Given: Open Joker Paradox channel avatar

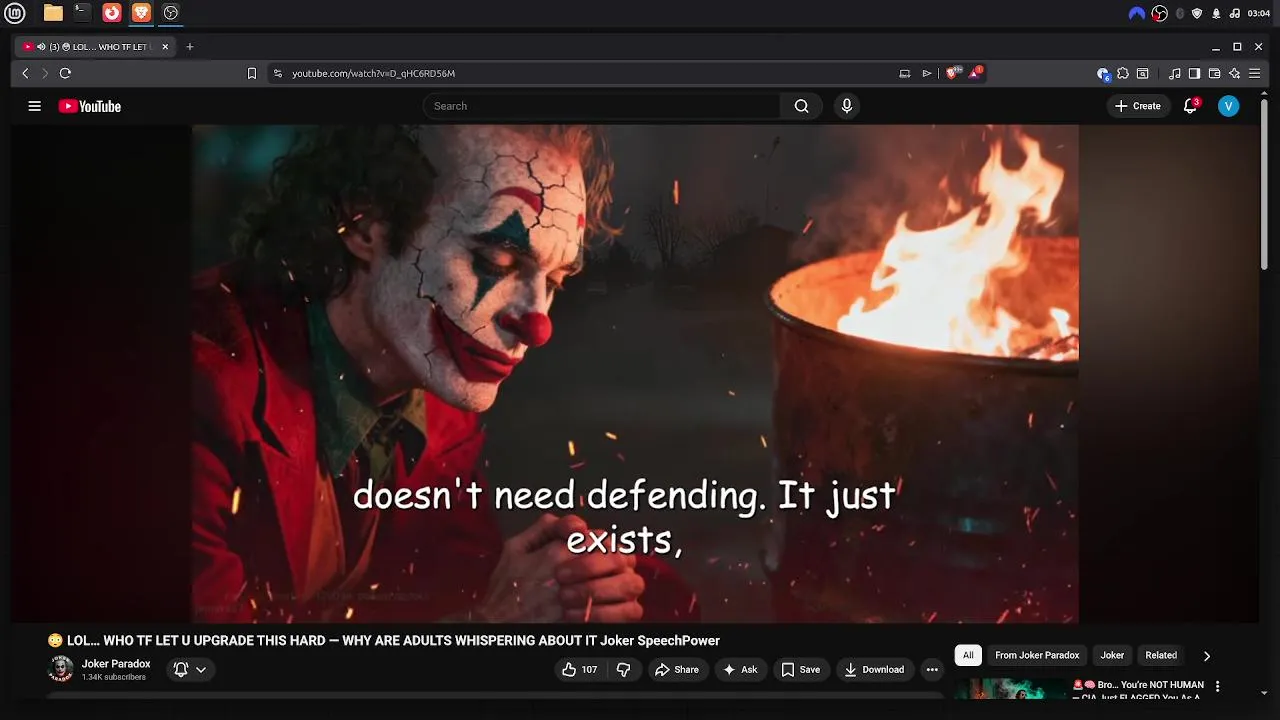Looking at the screenshot, I should pos(61,669).
